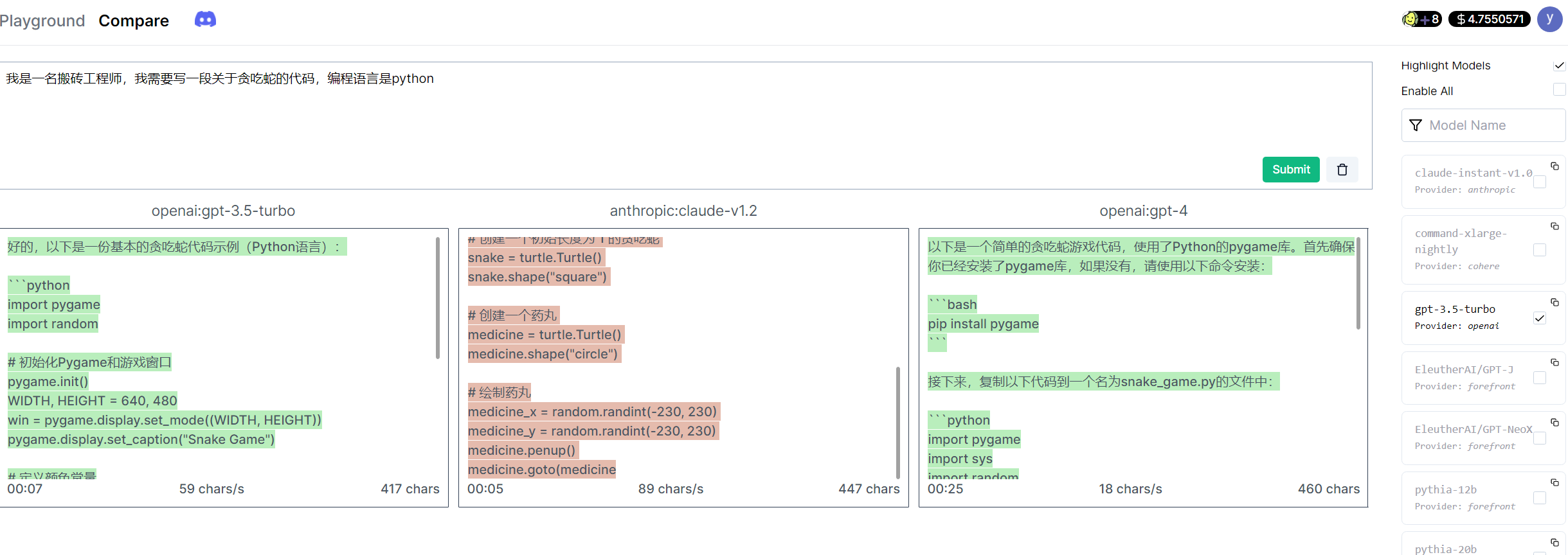Switch to the Playground tab

click(x=42, y=21)
